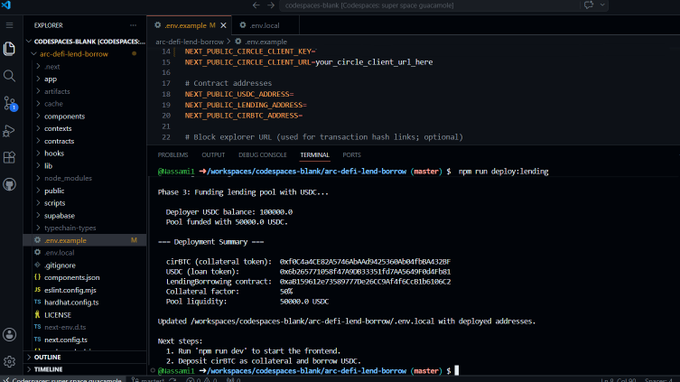Select .env.example file in explorer

pyautogui.click(x=85, y=240)
